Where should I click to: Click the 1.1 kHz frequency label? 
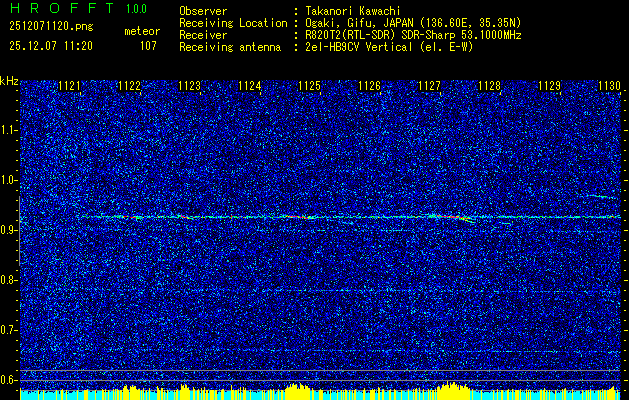(x=8, y=130)
